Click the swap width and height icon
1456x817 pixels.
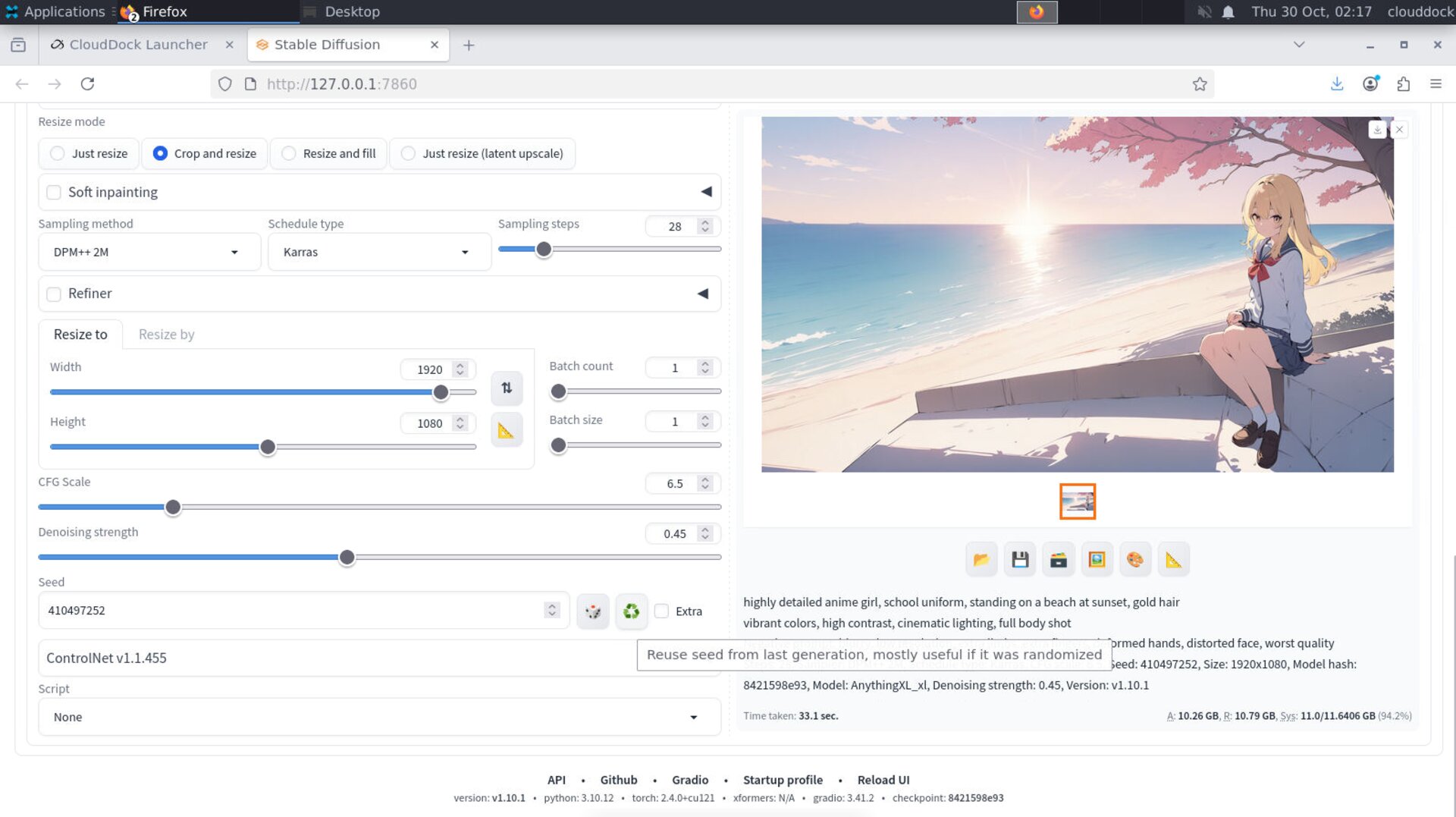507,388
